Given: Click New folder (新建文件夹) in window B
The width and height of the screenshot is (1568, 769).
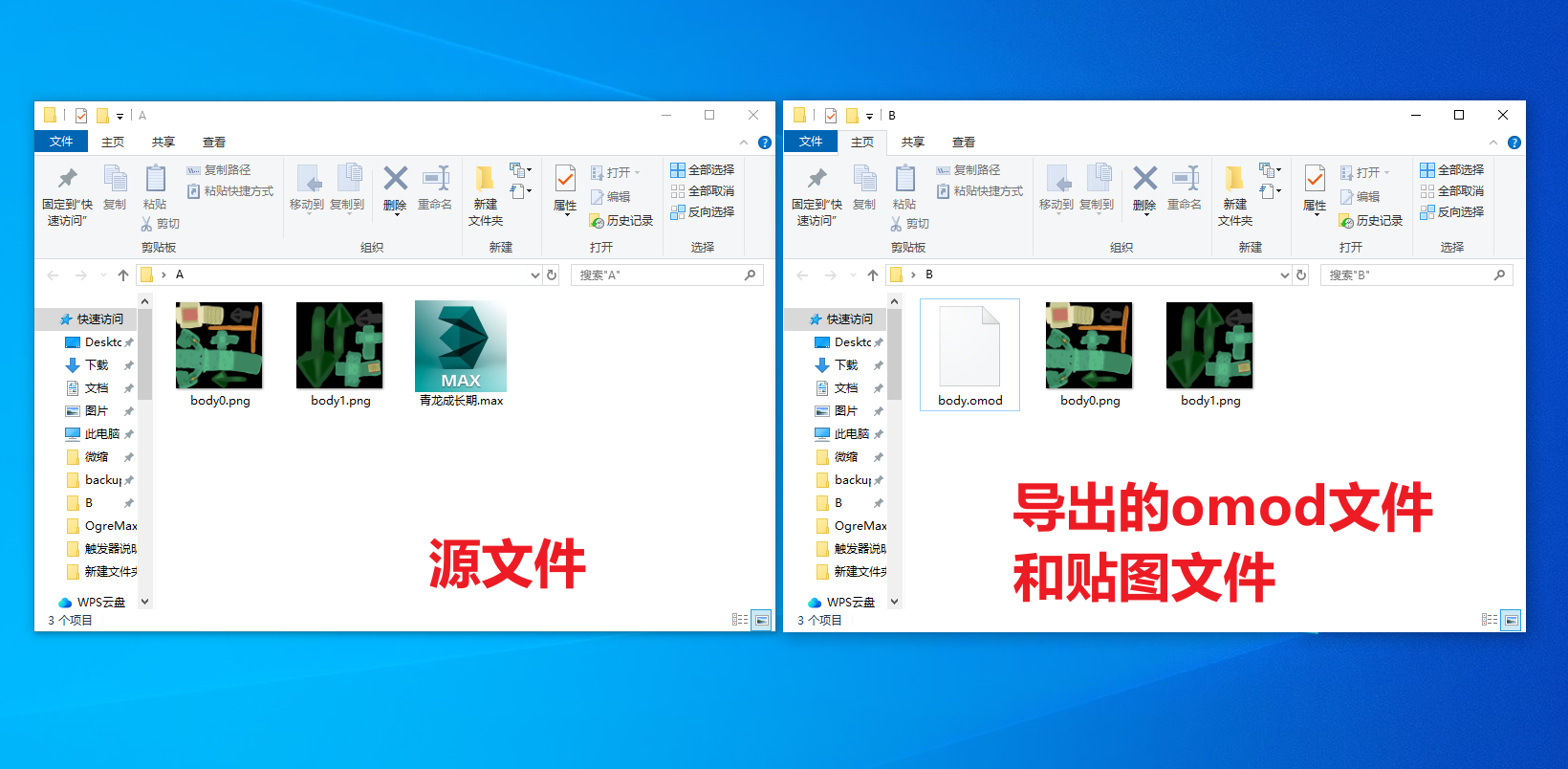Looking at the screenshot, I should (x=1235, y=196).
